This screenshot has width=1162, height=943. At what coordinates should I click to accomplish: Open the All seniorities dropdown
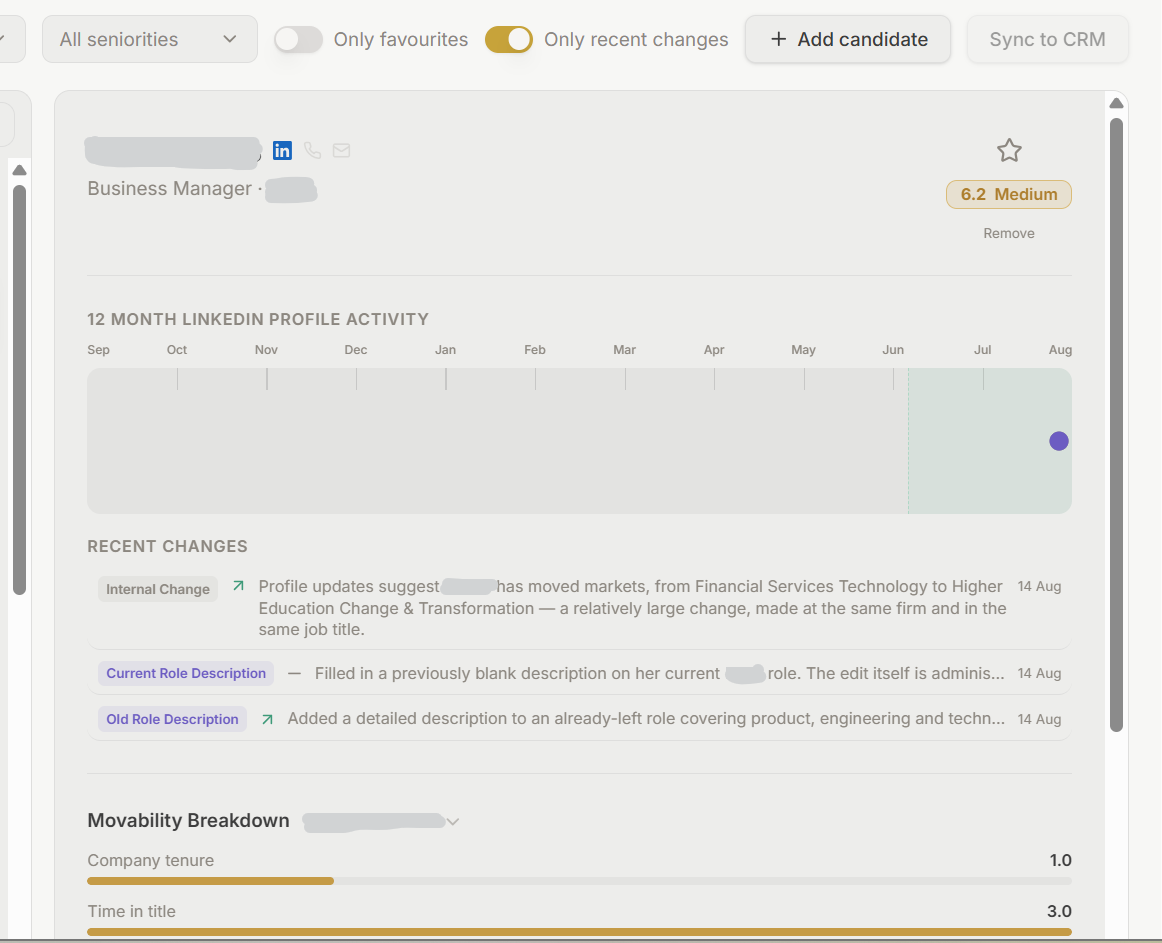point(150,39)
